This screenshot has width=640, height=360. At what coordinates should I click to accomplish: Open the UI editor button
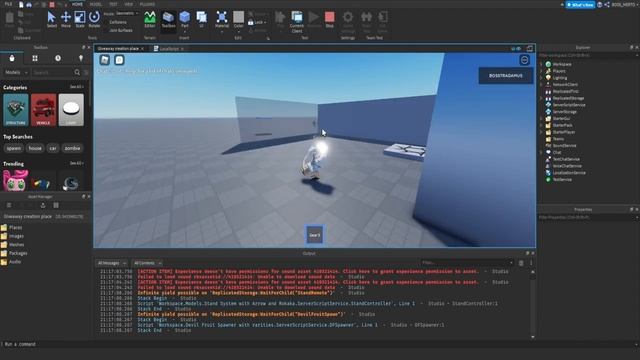pyautogui.click(x=201, y=19)
